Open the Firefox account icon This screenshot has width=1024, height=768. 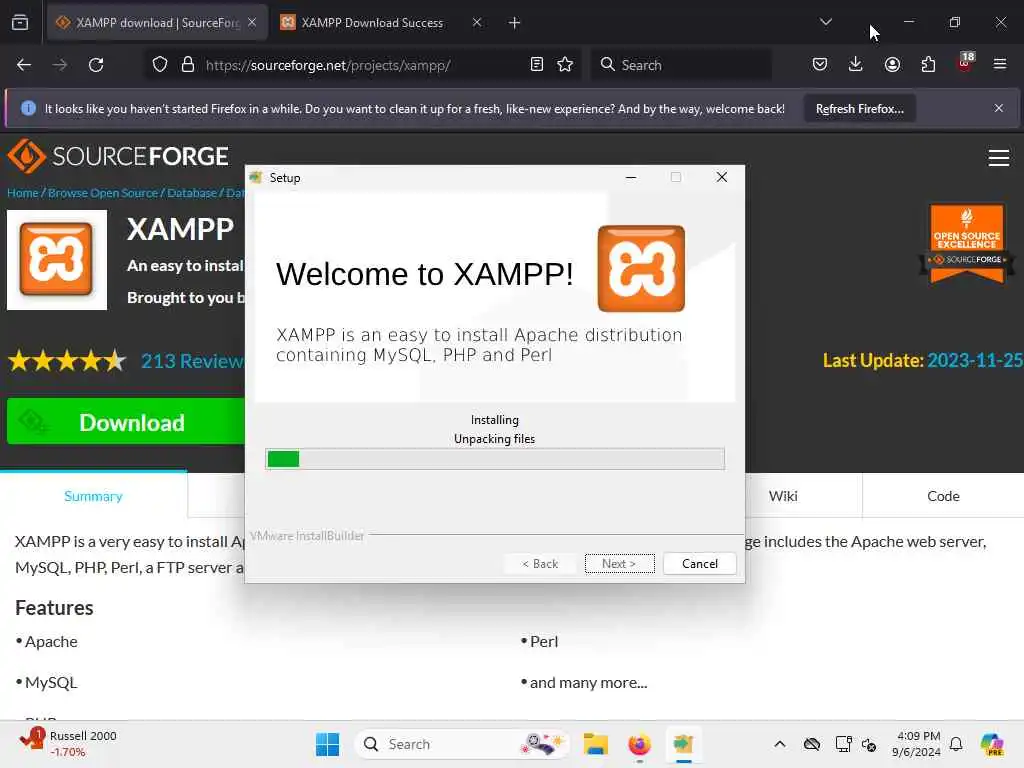click(892, 65)
